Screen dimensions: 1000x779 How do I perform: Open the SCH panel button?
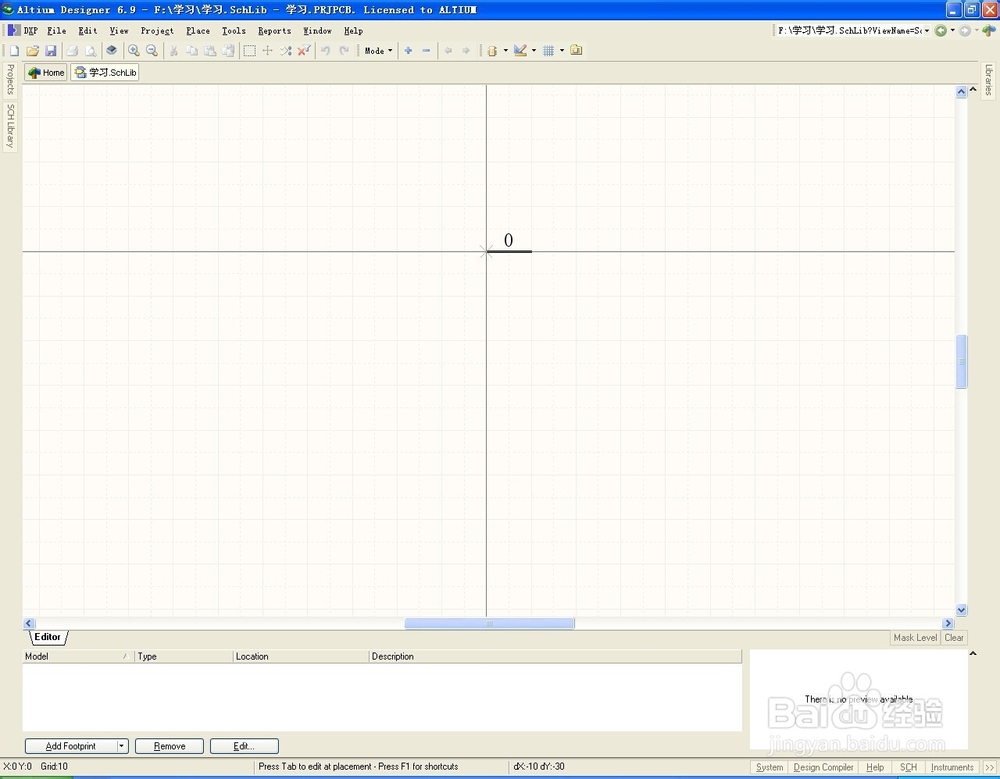pos(908,768)
